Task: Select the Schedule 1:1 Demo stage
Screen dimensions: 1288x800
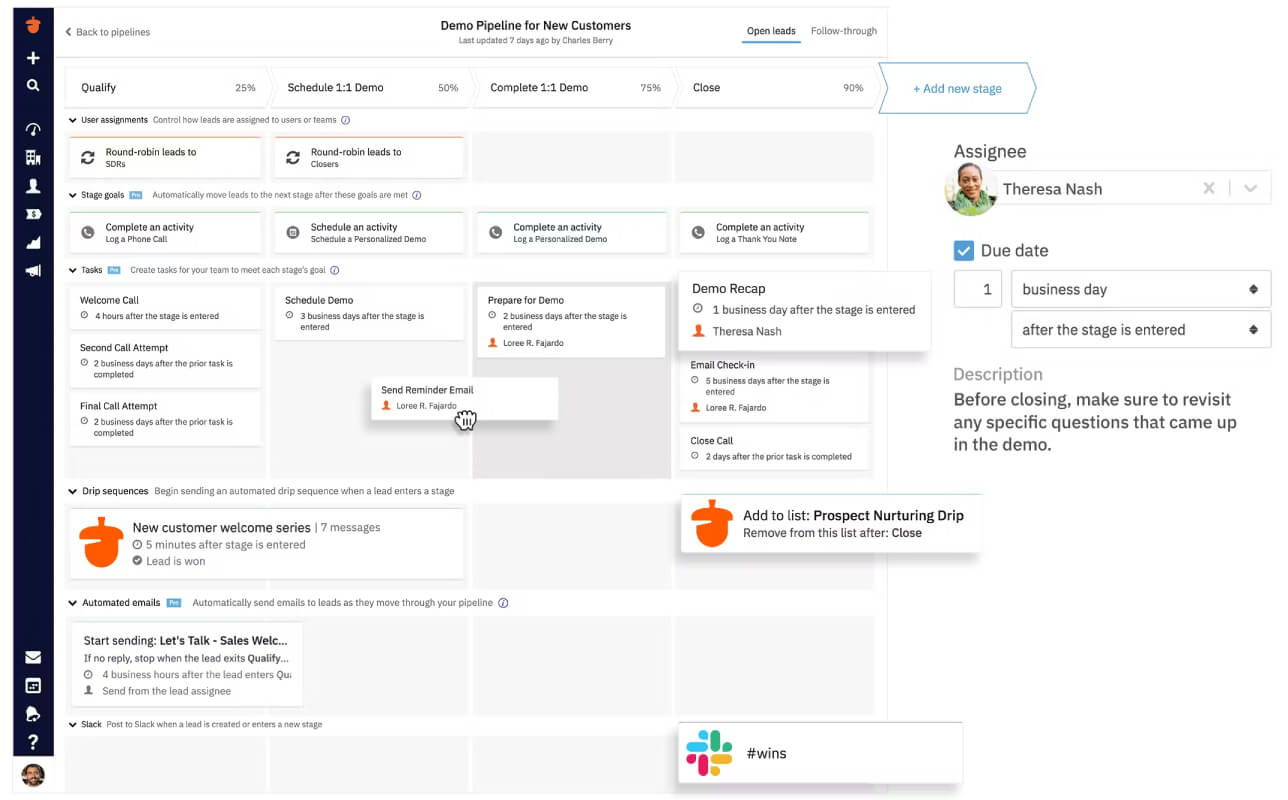Action: [x=372, y=88]
